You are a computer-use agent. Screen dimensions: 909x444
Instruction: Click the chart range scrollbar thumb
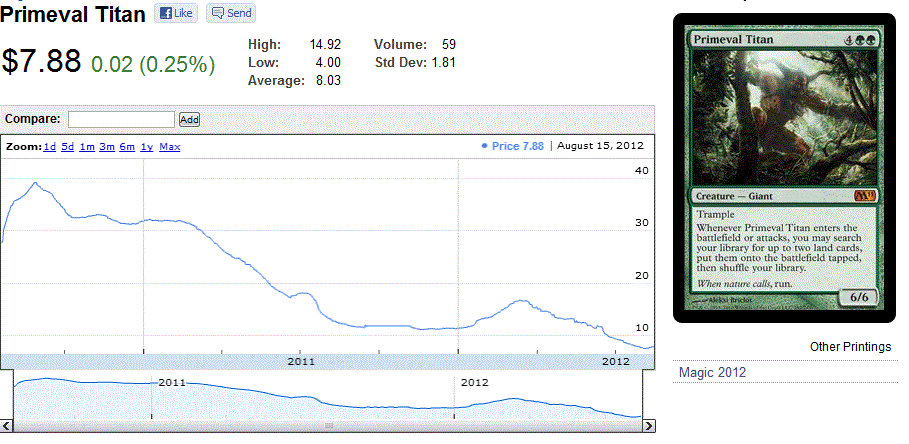tap(327, 426)
